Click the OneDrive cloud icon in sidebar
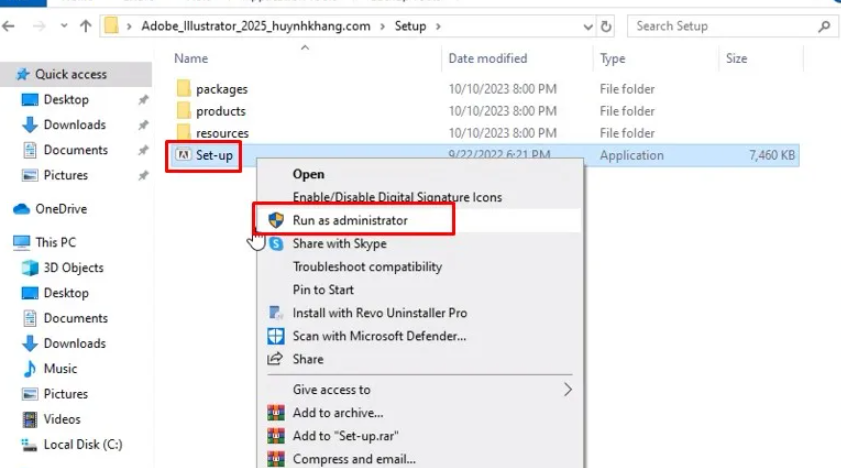 [21, 209]
